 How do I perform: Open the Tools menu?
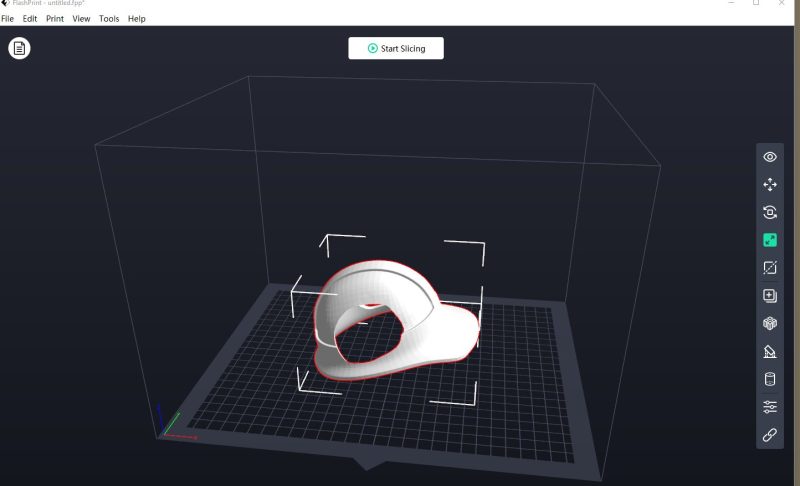pyautogui.click(x=109, y=19)
